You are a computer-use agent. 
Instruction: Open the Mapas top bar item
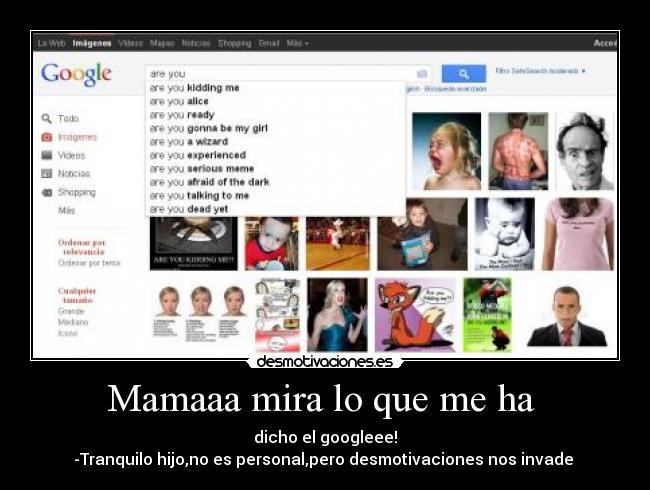162,43
